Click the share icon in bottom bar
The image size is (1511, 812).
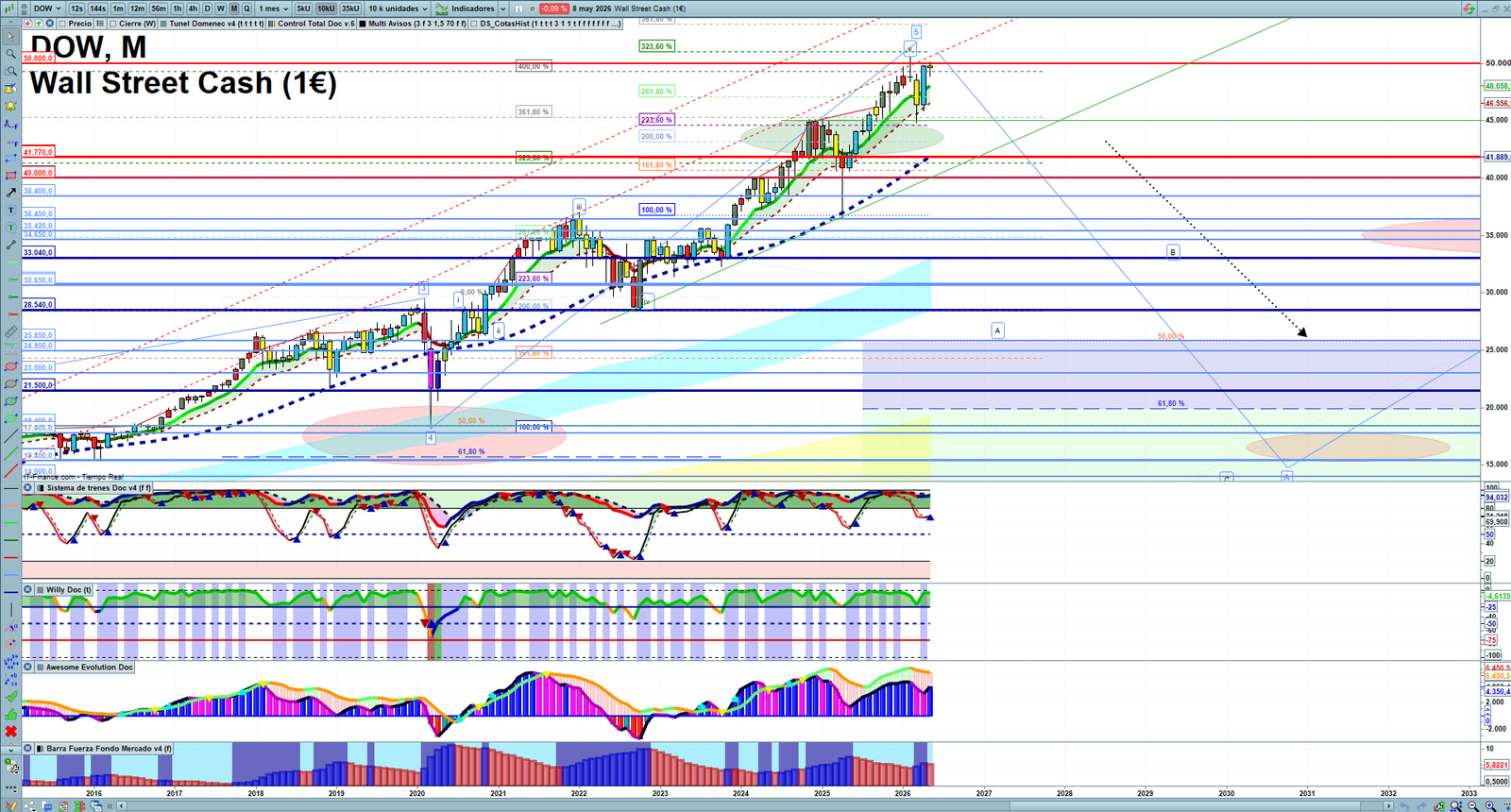[29, 806]
